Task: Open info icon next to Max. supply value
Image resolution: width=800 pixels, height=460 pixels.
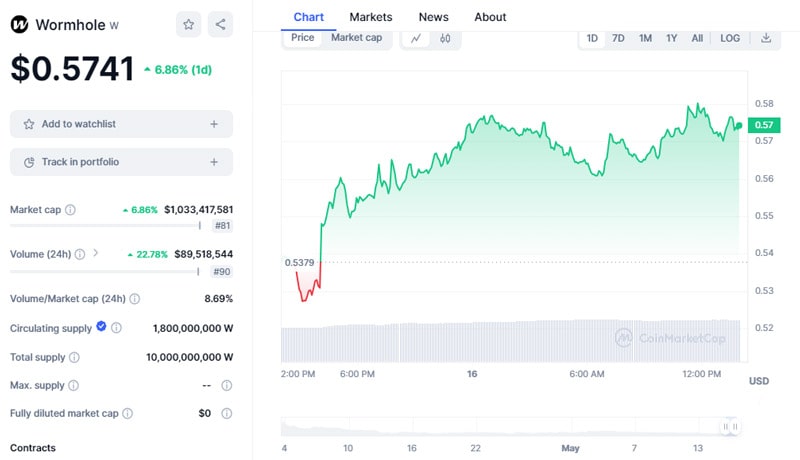Action: click(227, 386)
